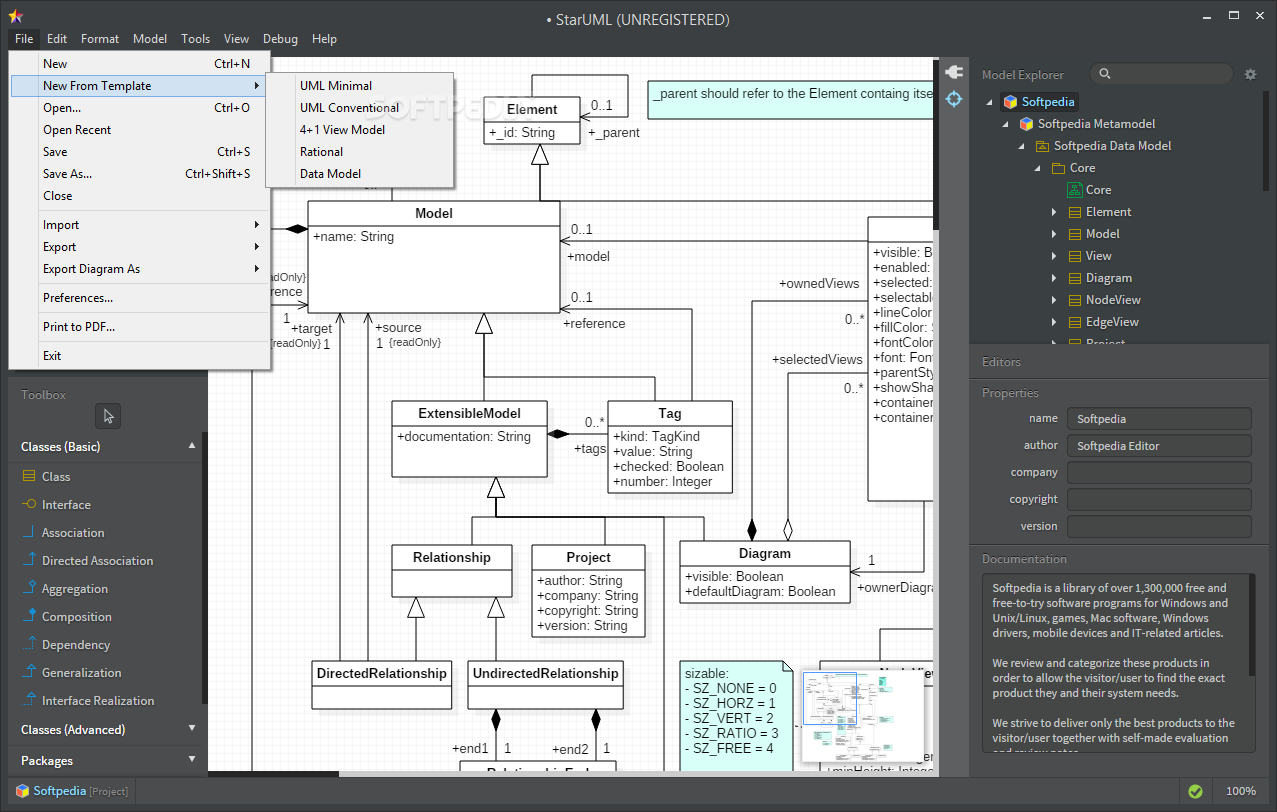Collapse the Core package node

(1038, 168)
